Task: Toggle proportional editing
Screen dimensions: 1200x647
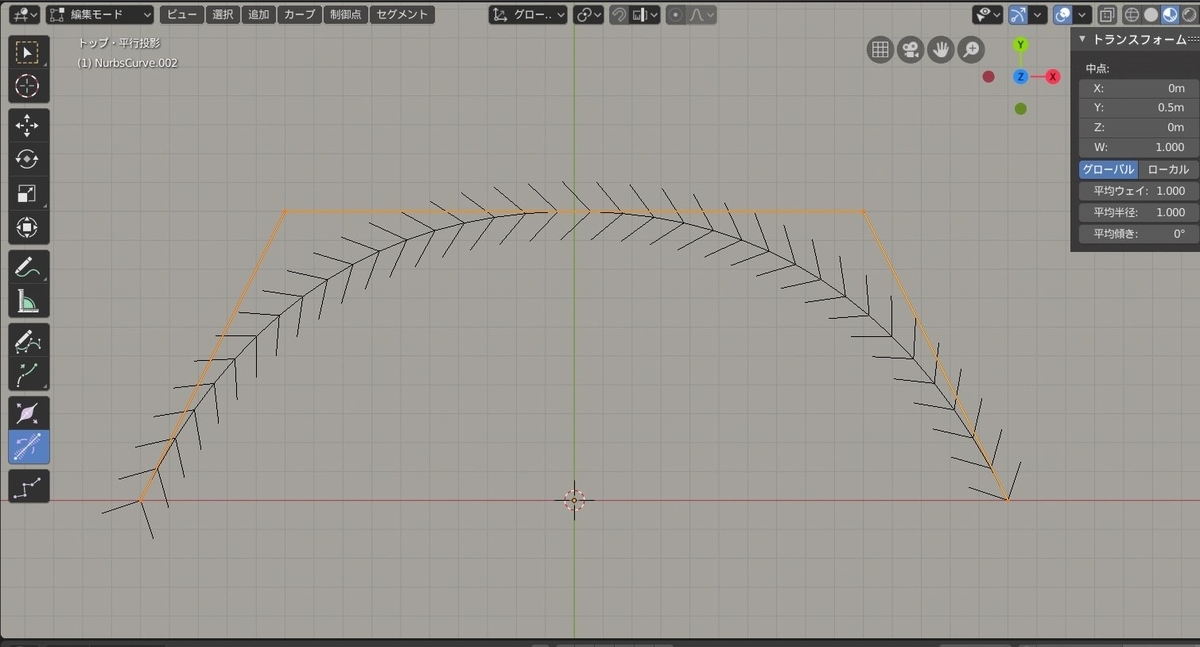Action: [x=676, y=15]
